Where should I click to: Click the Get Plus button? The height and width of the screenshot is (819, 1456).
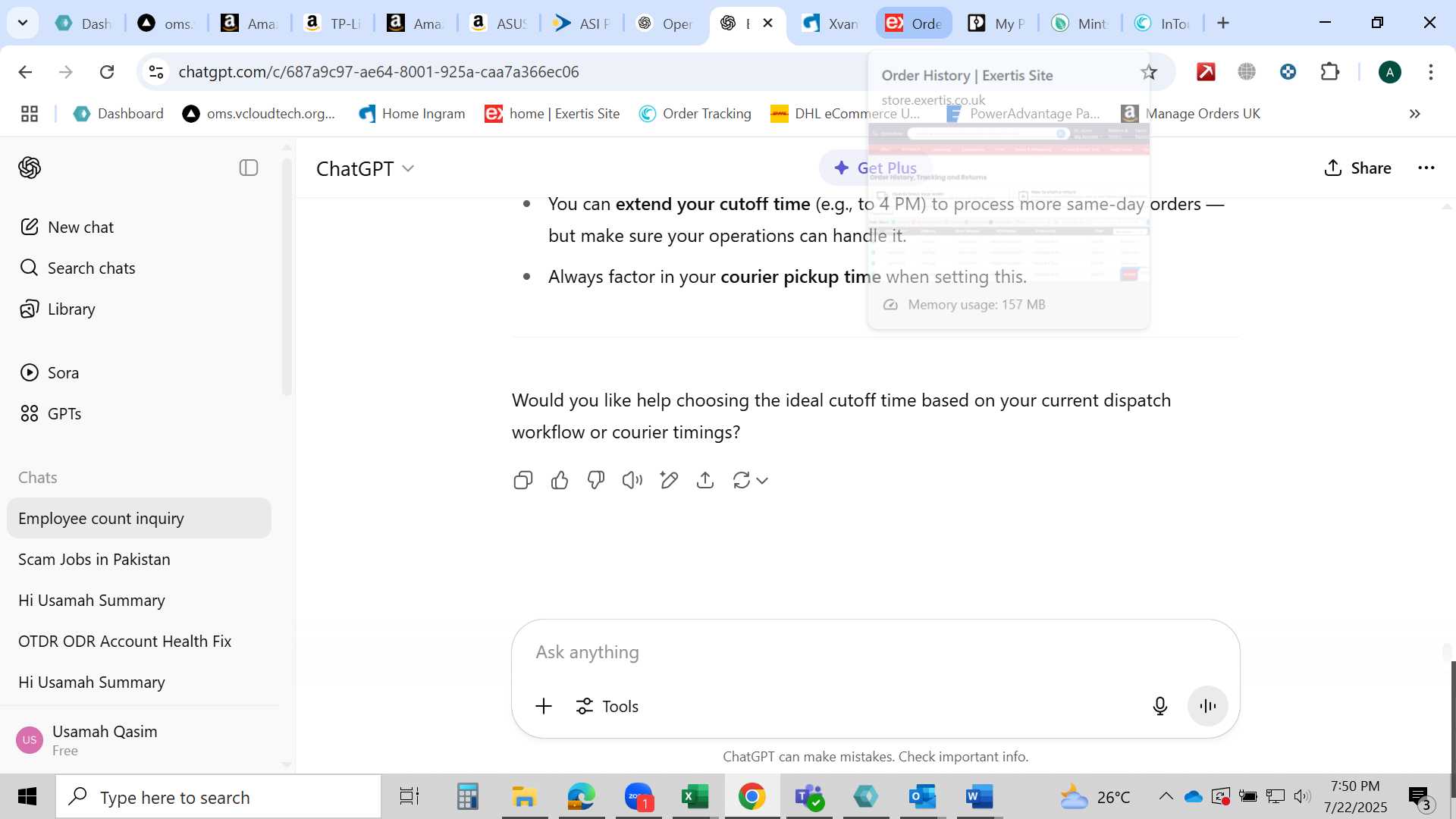875,168
